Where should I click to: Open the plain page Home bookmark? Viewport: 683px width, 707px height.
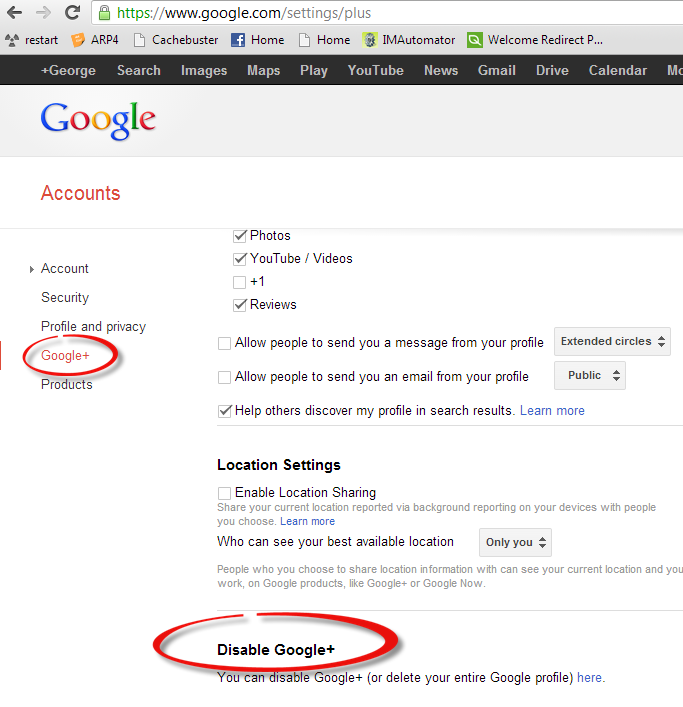pyautogui.click(x=325, y=40)
